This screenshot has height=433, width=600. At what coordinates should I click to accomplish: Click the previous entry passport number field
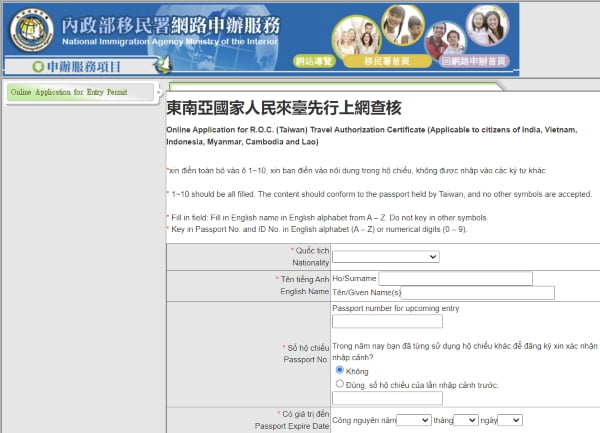tap(387, 398)
